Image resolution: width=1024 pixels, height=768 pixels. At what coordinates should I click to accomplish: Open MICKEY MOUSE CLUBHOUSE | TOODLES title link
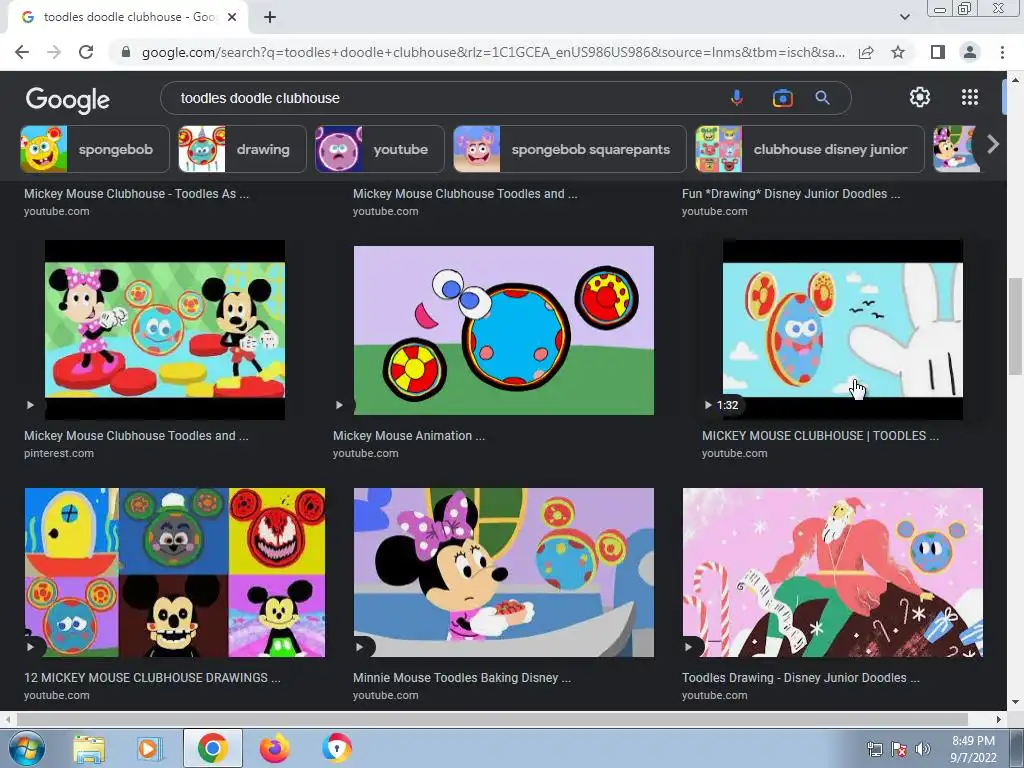pos(820,436)
